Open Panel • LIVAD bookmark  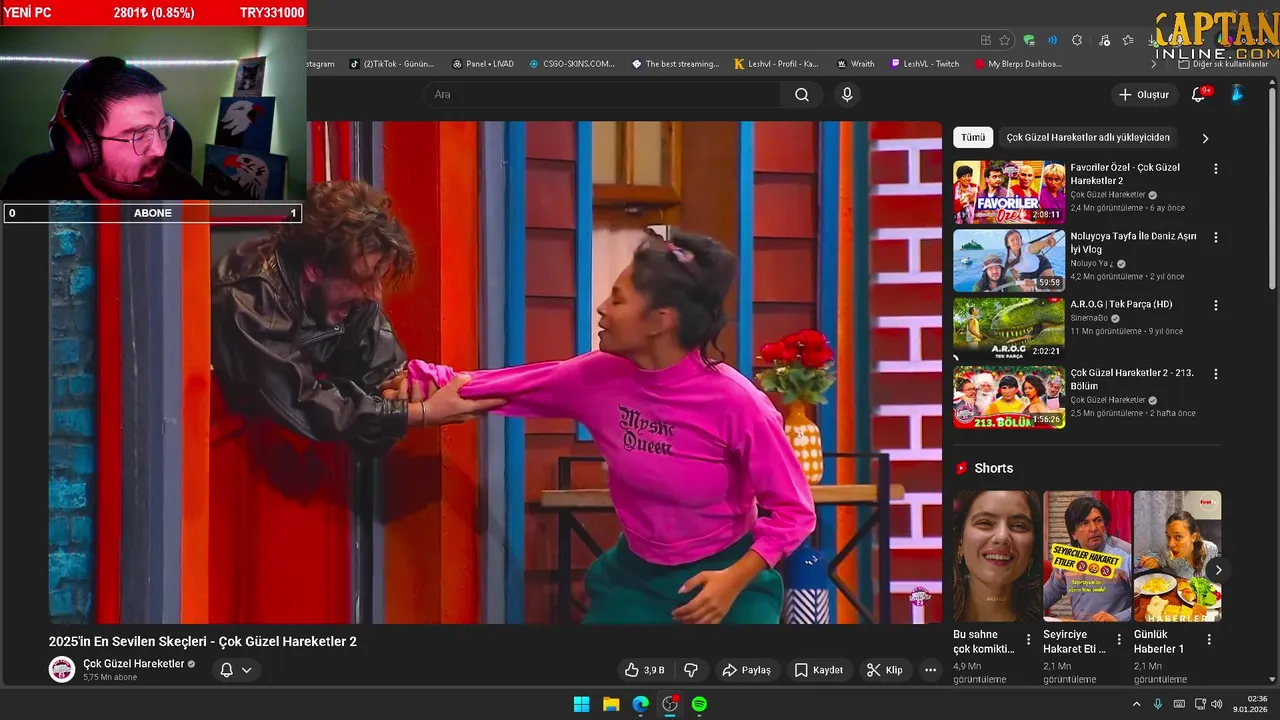[x=483, y=64]
